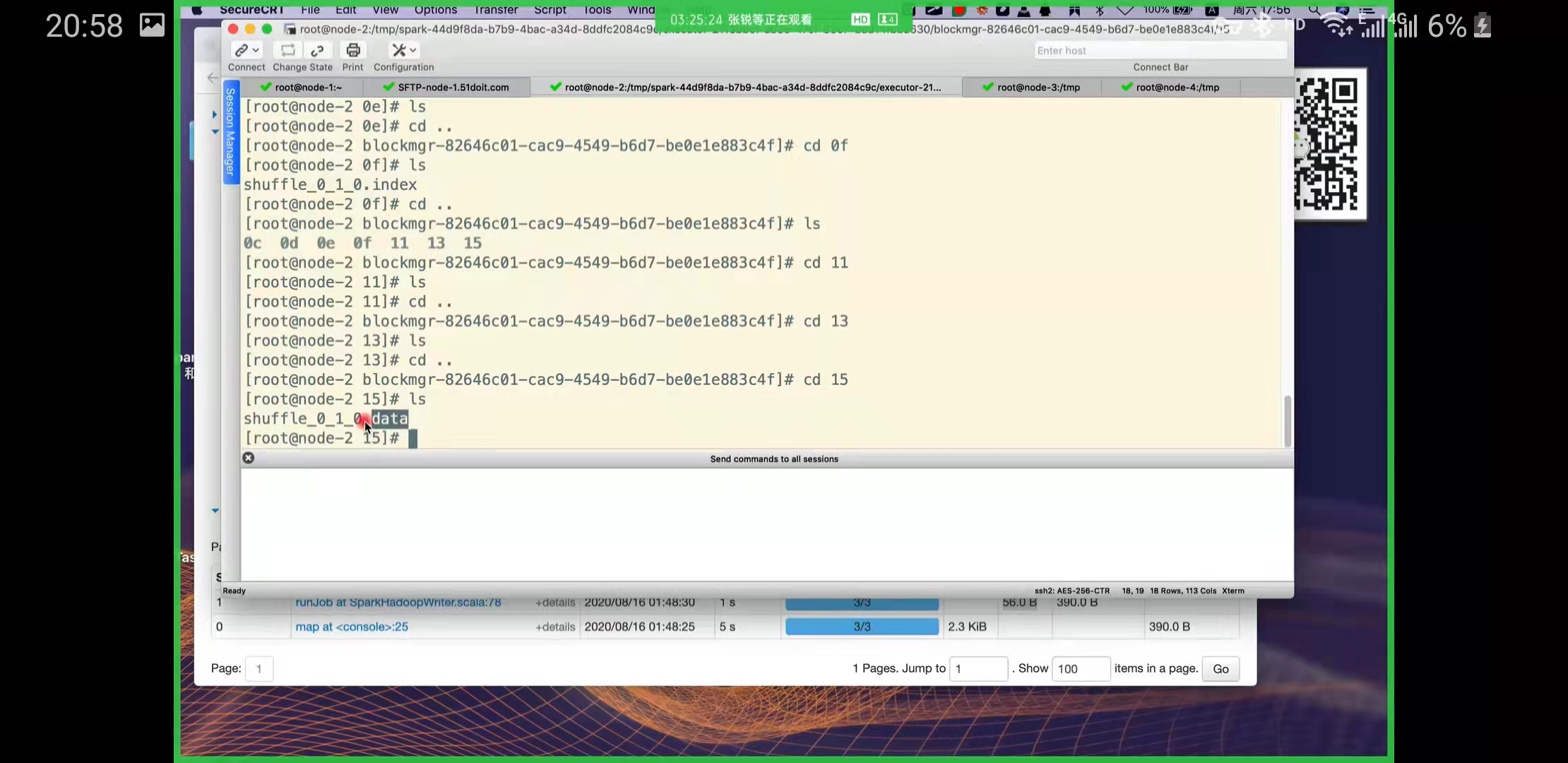
Task: Open the map at <console>:25 link
Action: pos(351,627)
